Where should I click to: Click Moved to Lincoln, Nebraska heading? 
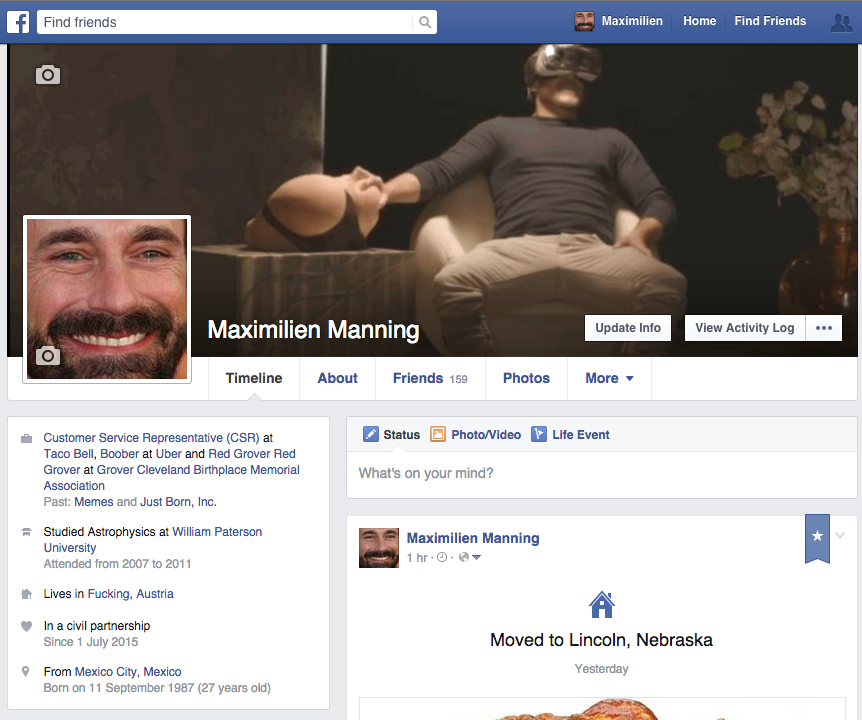(x=601, y=640)
